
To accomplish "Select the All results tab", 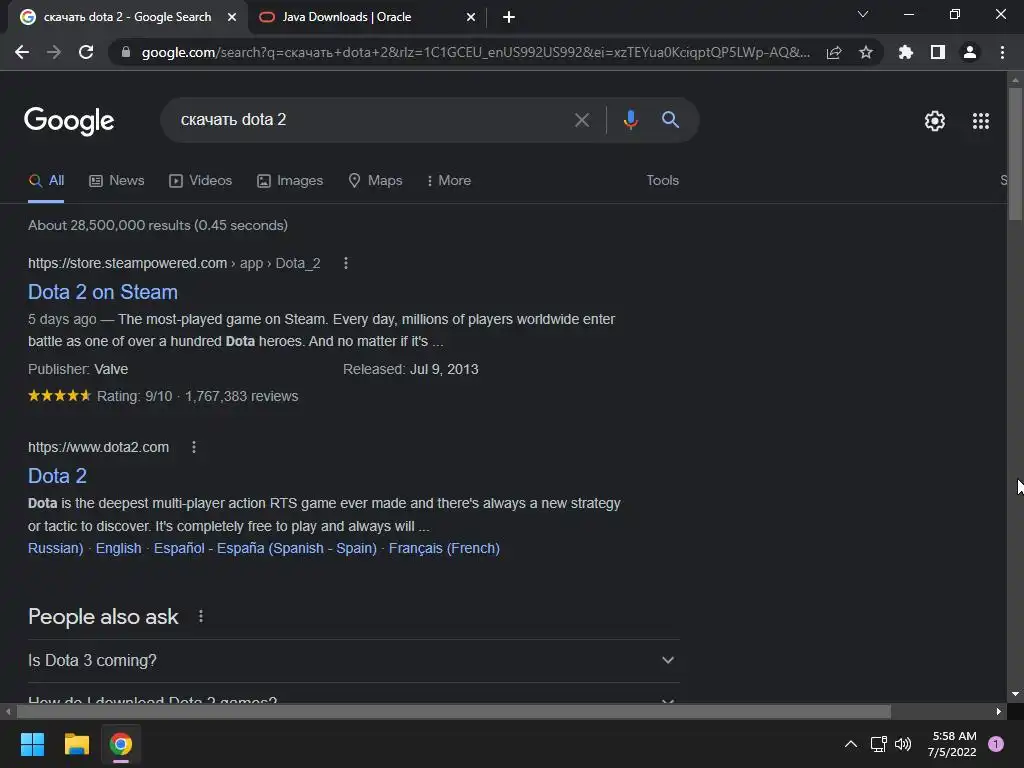I will coord(46,181).
